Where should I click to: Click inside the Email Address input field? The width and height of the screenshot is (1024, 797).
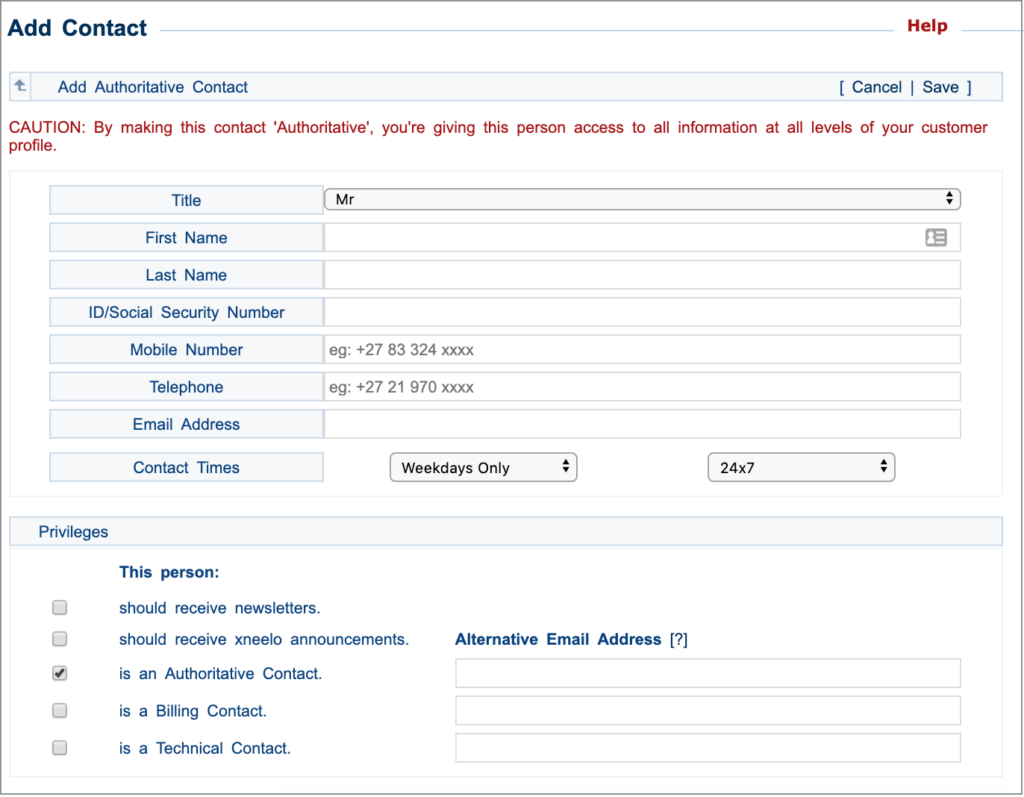point(641,424)
